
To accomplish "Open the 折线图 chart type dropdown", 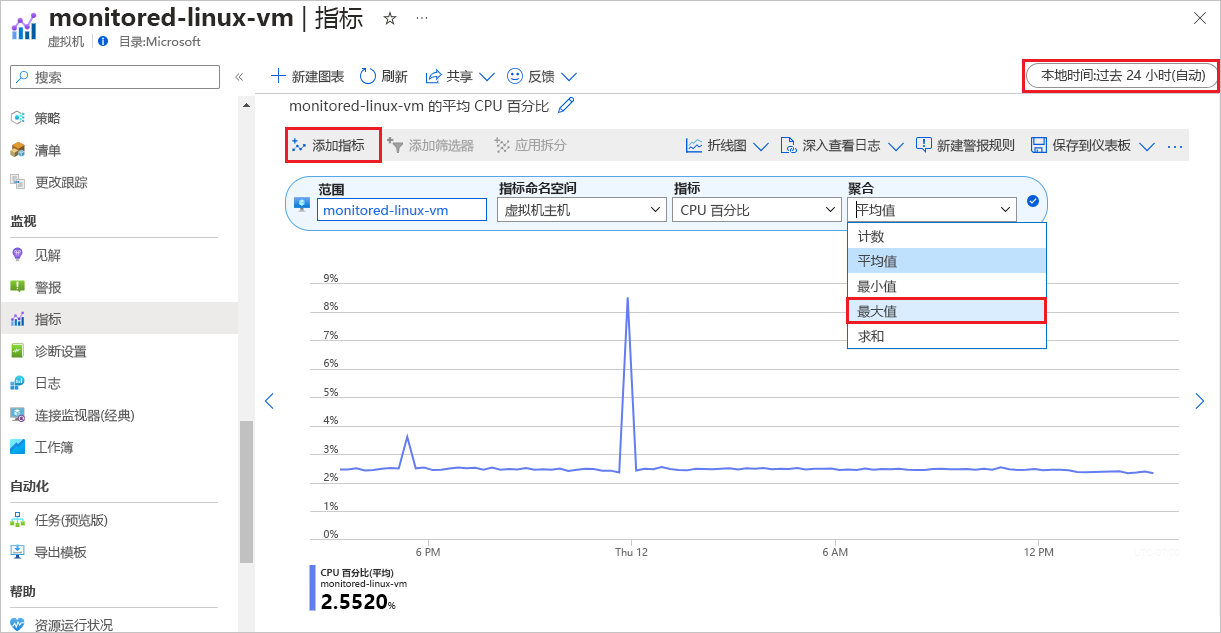I will (x=727, y=145).
